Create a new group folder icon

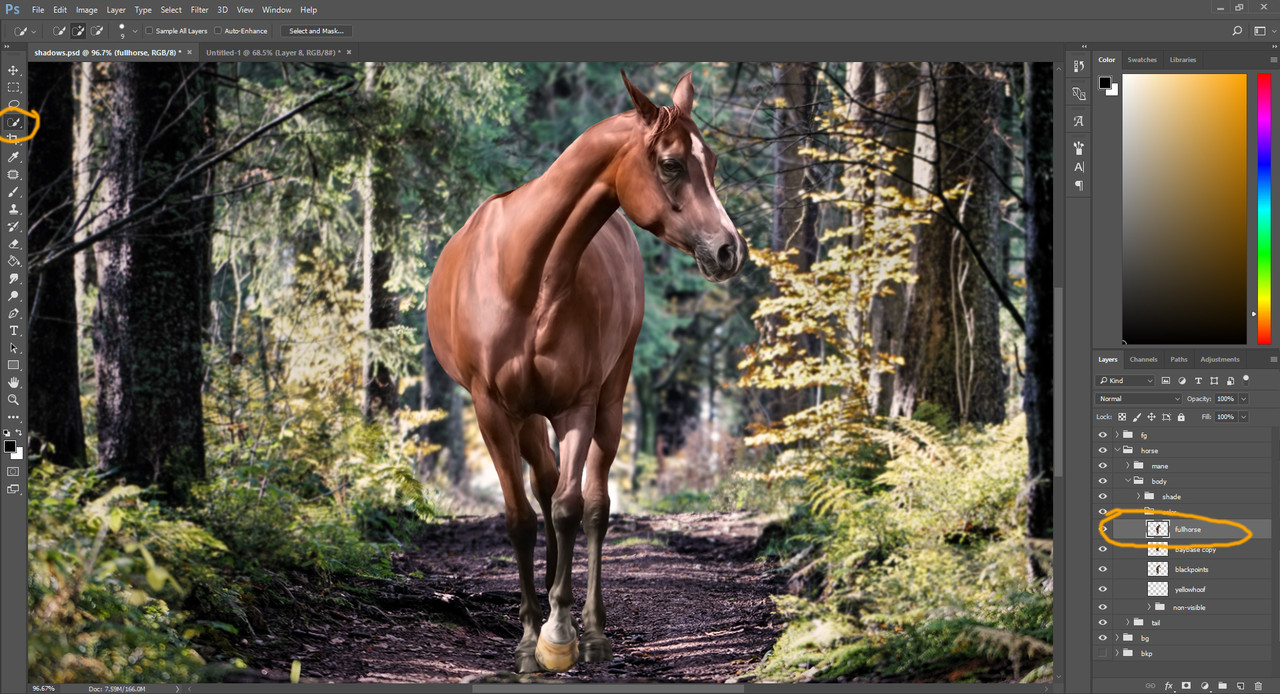pos(1222,686)
